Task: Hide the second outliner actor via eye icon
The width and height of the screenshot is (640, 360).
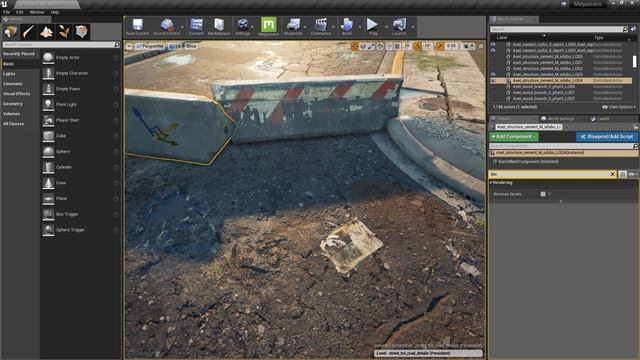Action: [x=493, y=51]
